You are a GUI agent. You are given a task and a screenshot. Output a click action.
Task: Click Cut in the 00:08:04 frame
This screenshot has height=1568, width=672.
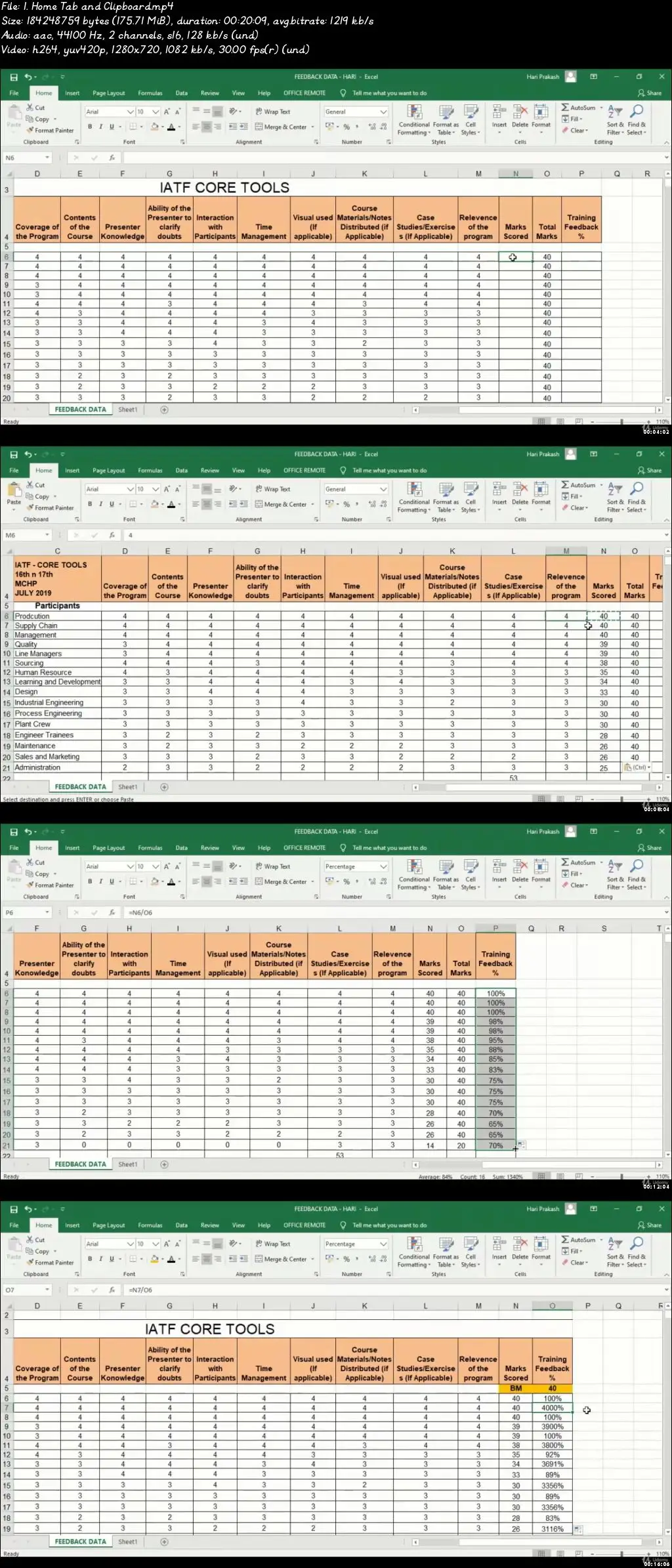[x=35, y=485]
